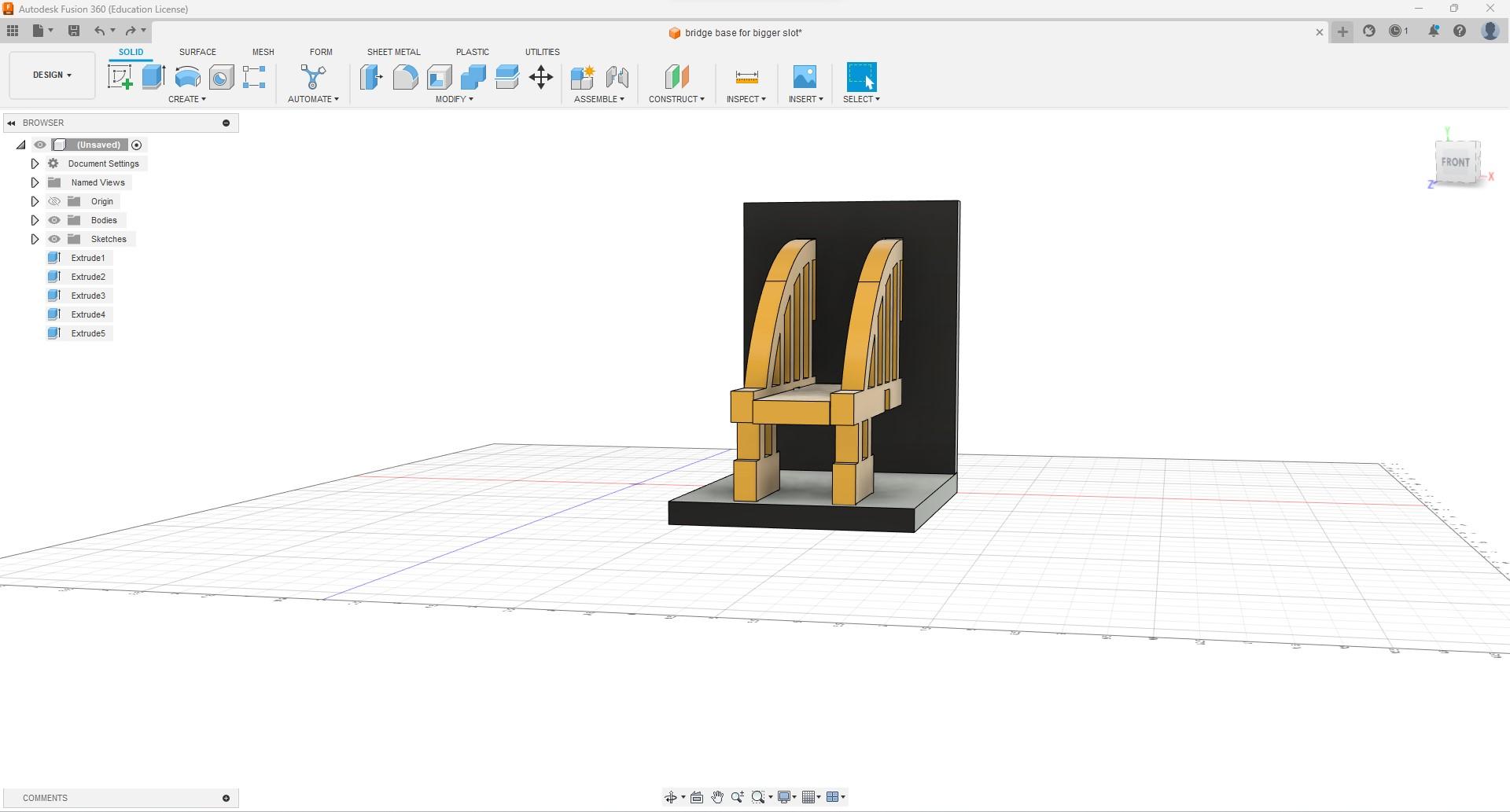Select the Create Sketch tool
This screenshot has width=1510, height=812.
coord(120,77)
